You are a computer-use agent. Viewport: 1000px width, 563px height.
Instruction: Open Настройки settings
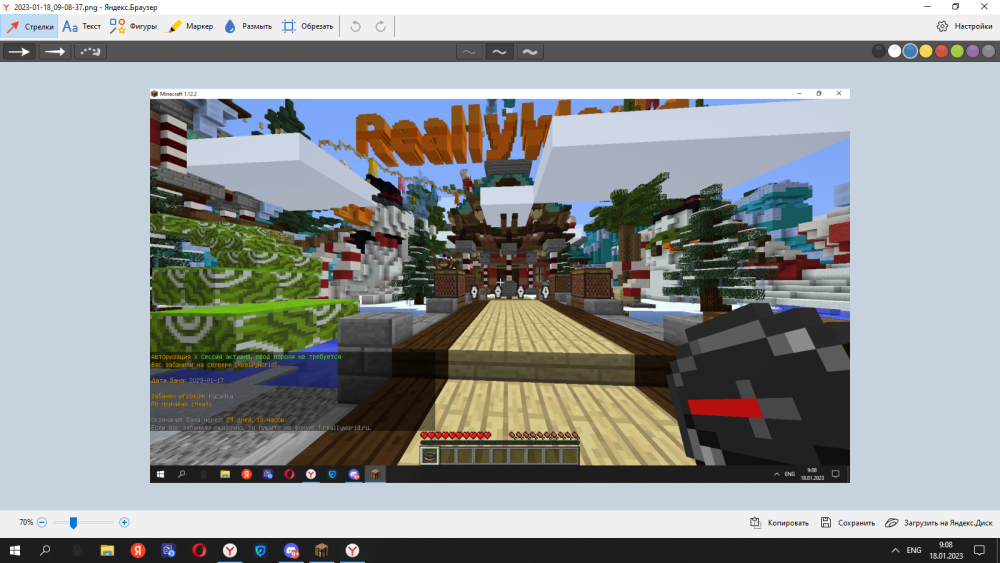tap(964, 26)
